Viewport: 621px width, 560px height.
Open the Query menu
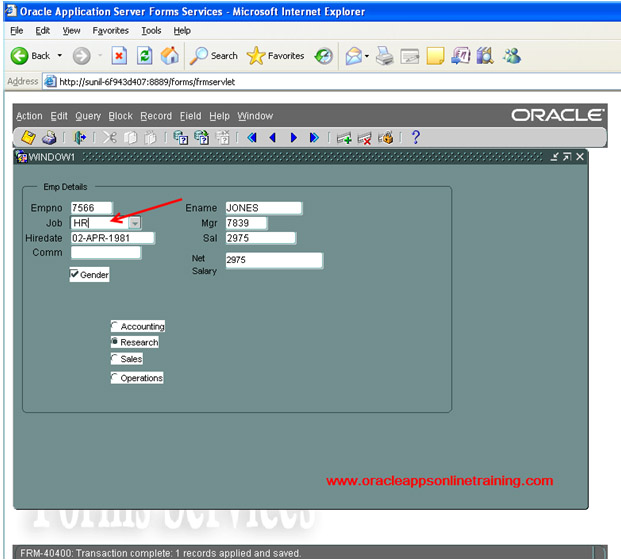pos(87,116)
